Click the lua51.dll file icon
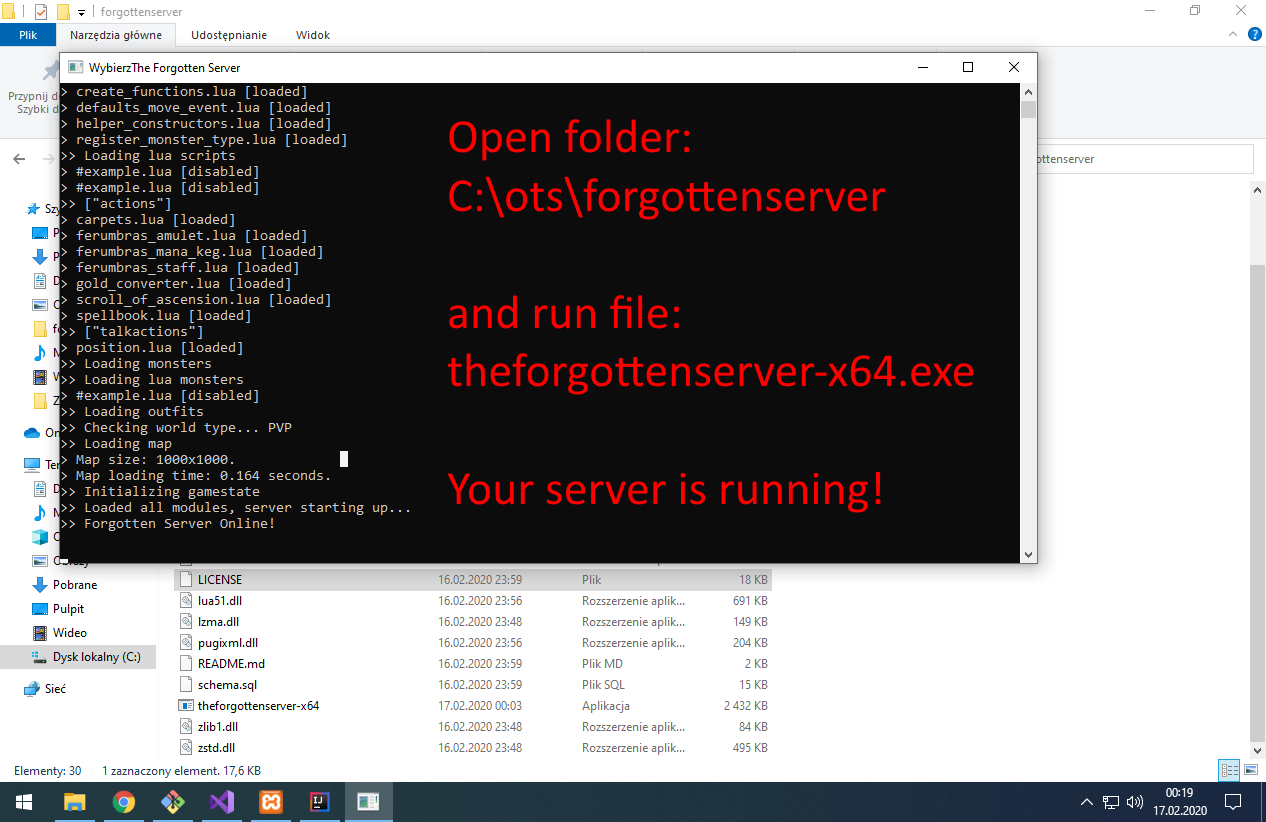Viewport: 1266px width, 822px height. coord(185,601)
